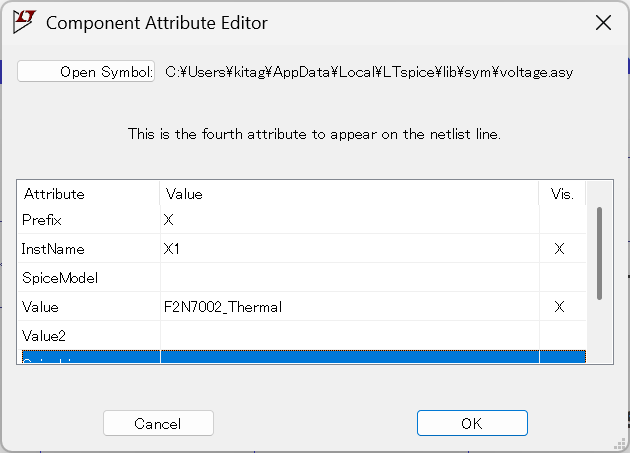Dismiss the dialog with Cancel
Image resolution: width=630 pixels, height=453 pixels.
tap(158, 423)
